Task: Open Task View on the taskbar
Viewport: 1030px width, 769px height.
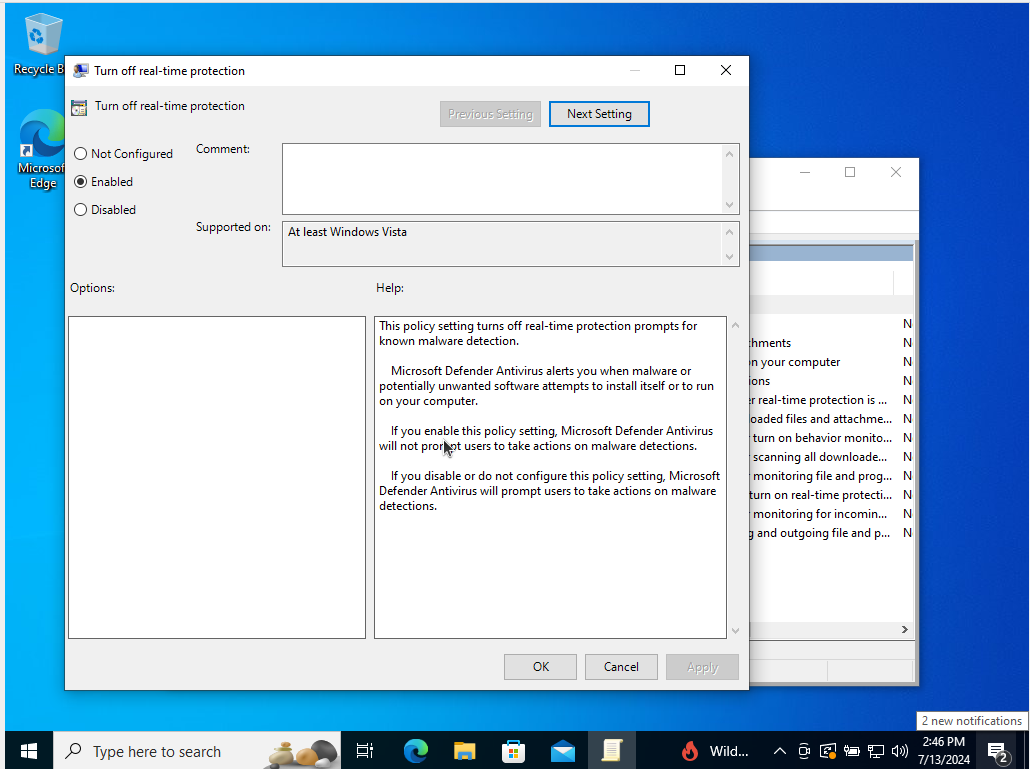Action: (x=365, y=751)
